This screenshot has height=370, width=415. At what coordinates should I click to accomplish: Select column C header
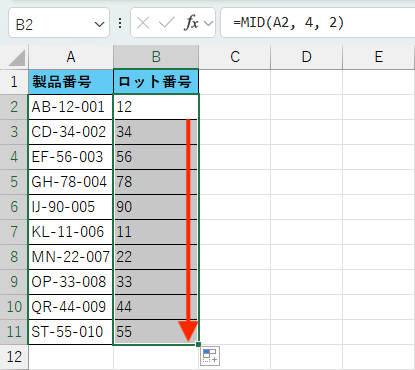[x=235, y=57]
